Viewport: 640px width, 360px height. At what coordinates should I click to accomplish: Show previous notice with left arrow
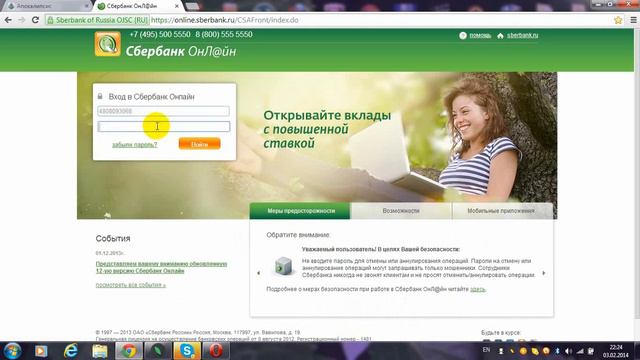click(x=258, y=273)
